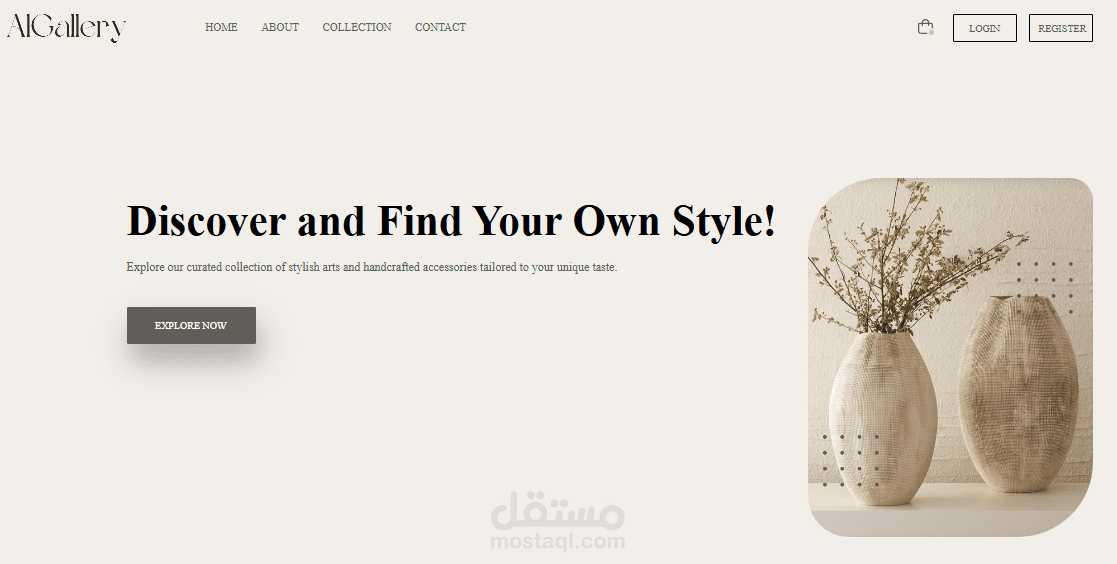Click the cart's small notification dot badge

point(931,32)
